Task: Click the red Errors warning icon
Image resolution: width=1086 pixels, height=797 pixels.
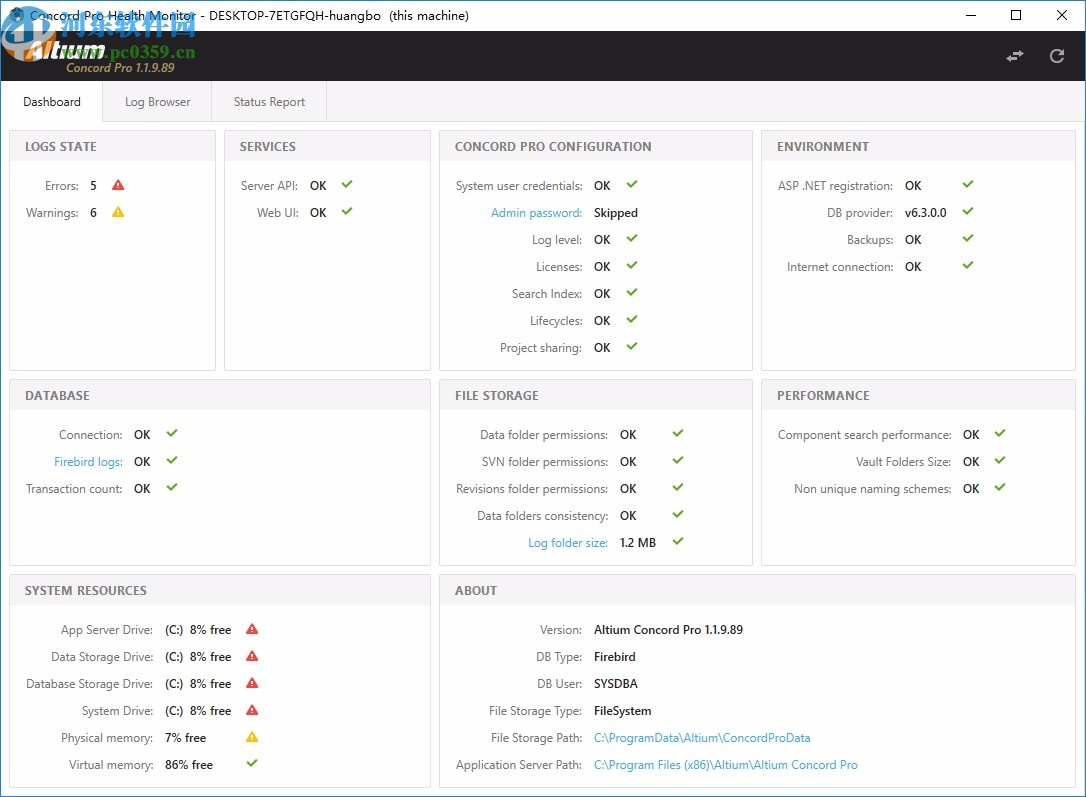Action: tap(118, 185)
